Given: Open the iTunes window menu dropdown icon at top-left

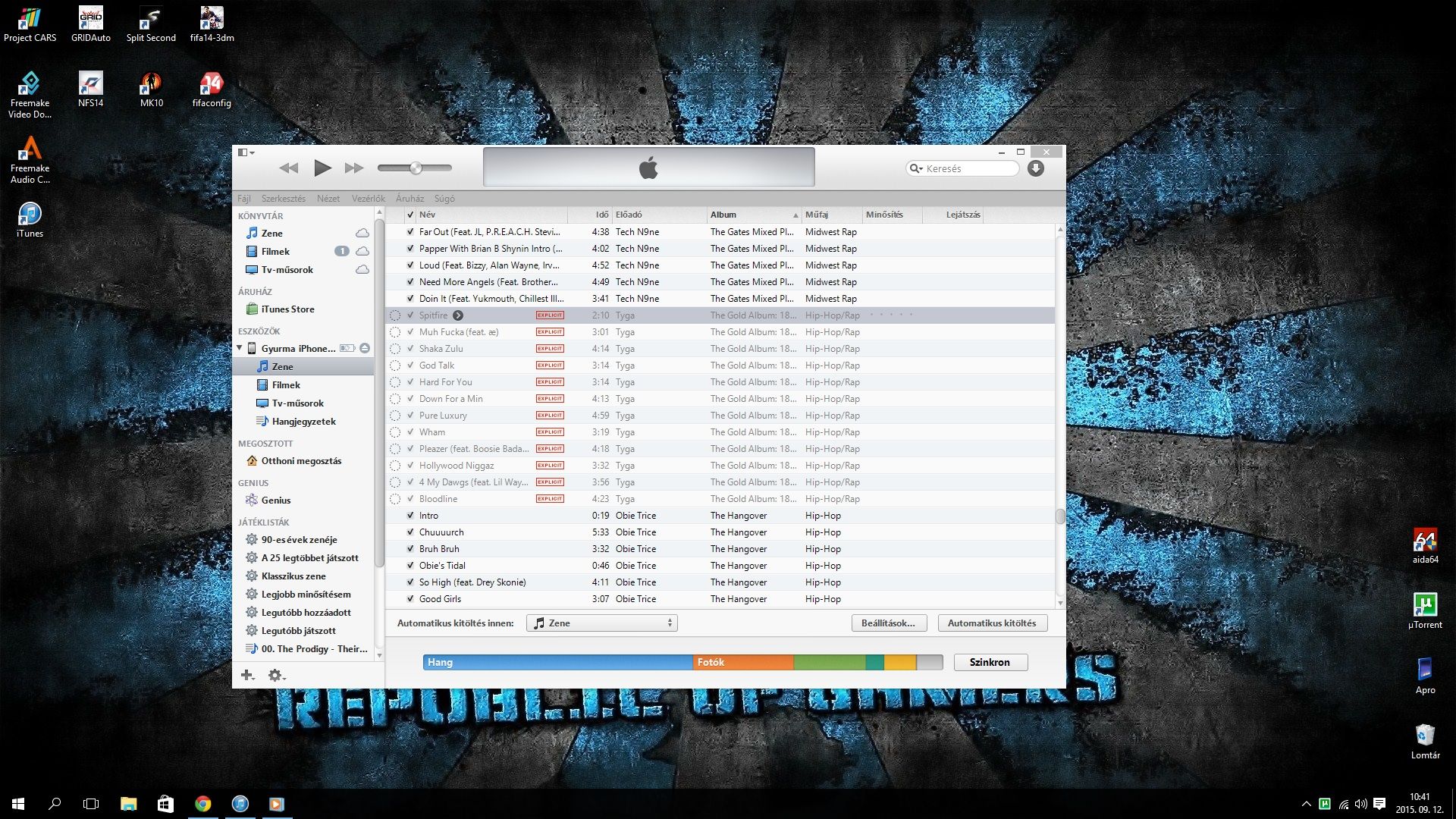Looking at the screenshot, I should pyautogui.click(x=246, y=152).
